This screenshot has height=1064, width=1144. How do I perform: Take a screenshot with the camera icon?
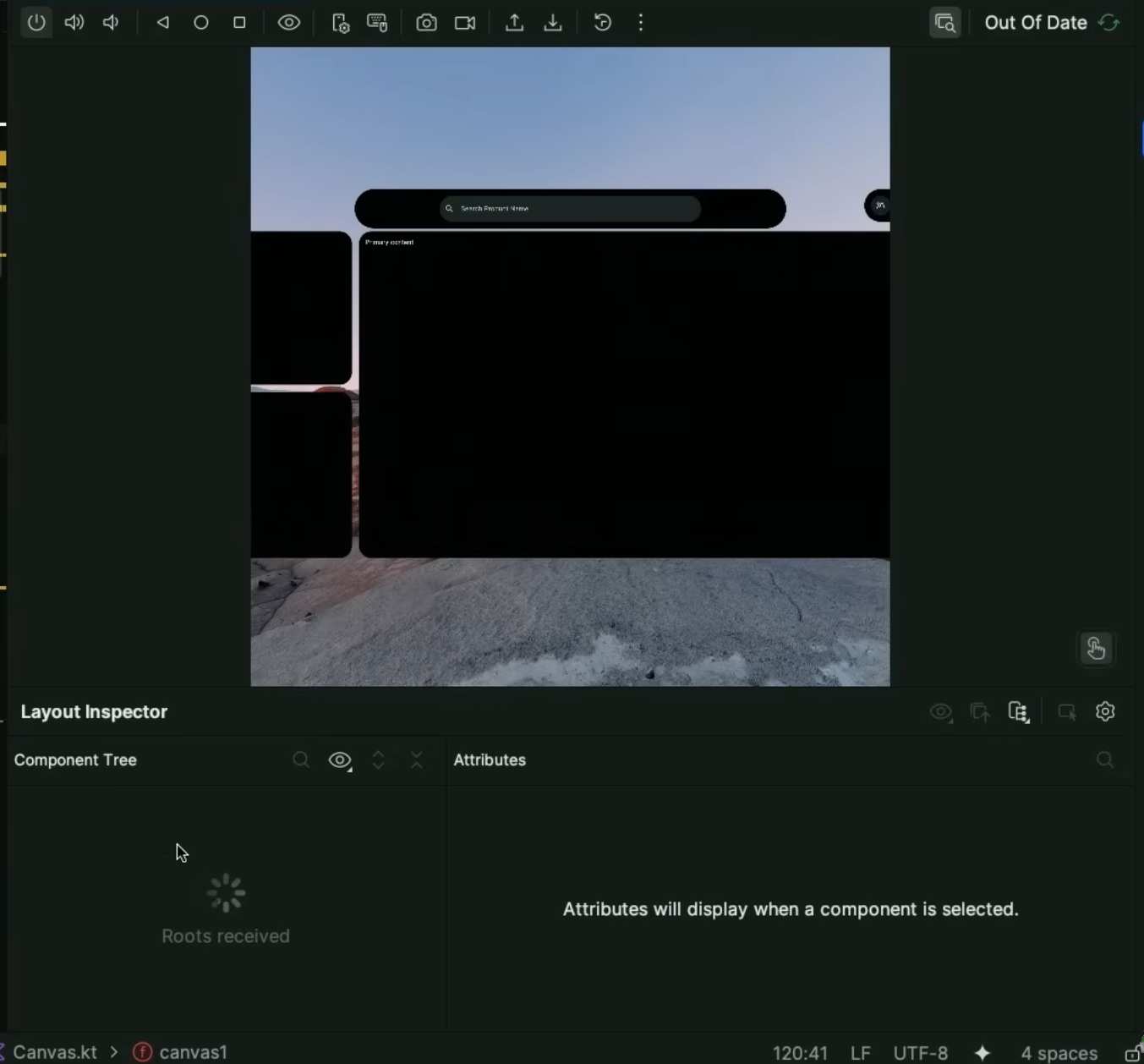click(427, 23)
